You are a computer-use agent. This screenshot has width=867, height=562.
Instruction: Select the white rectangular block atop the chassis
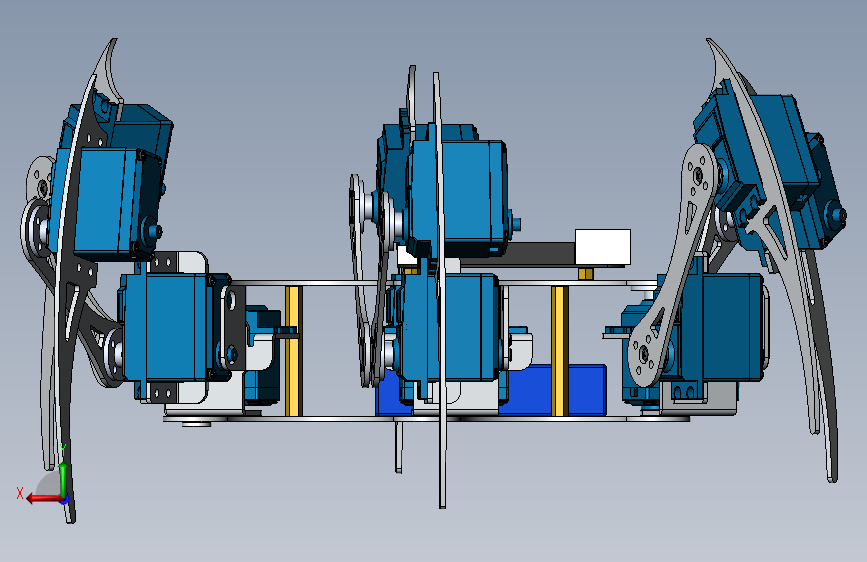pos(603,247)
